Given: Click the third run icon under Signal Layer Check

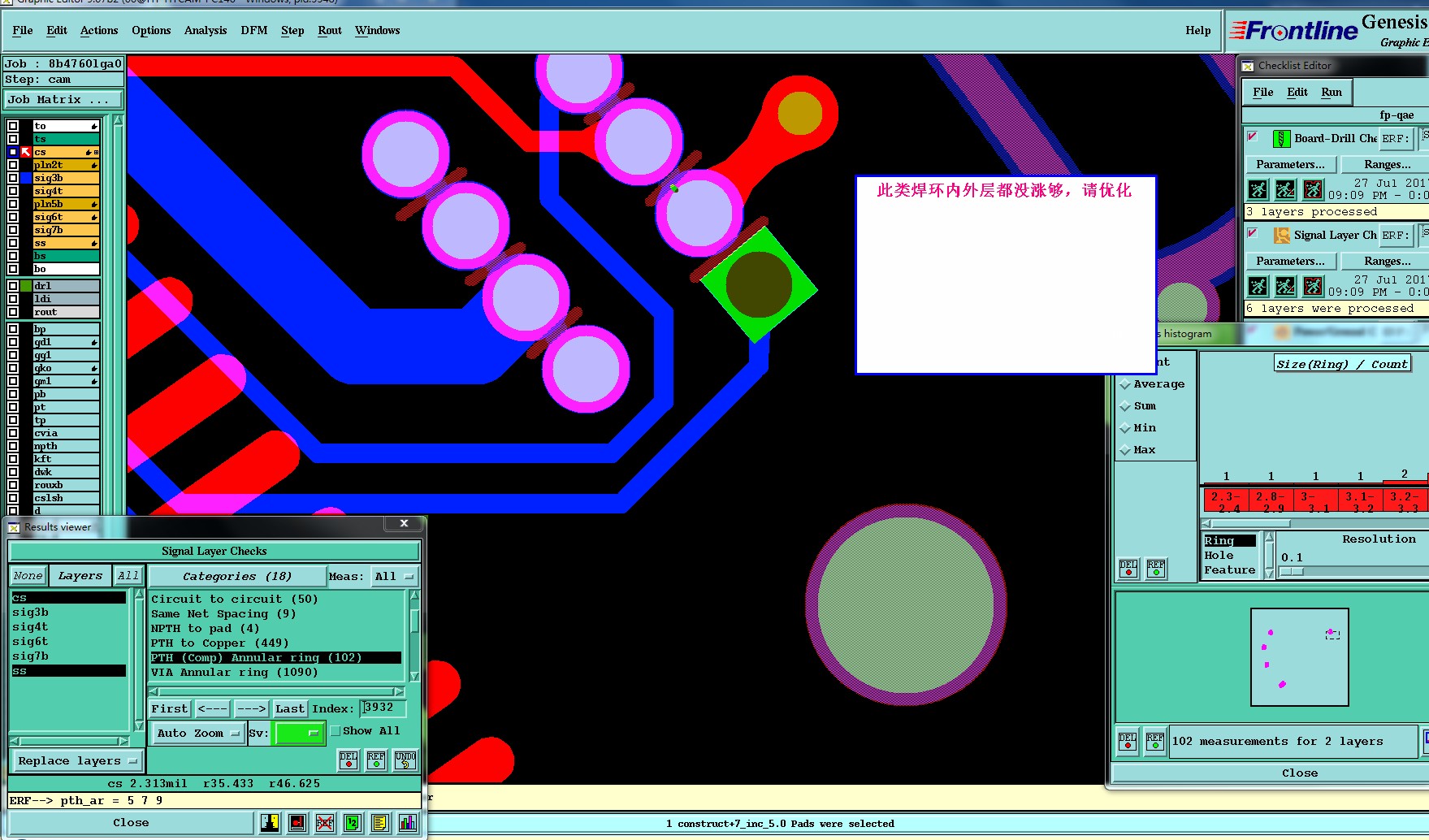Looking at the screenshot, I should click(x=1313, y=286).
